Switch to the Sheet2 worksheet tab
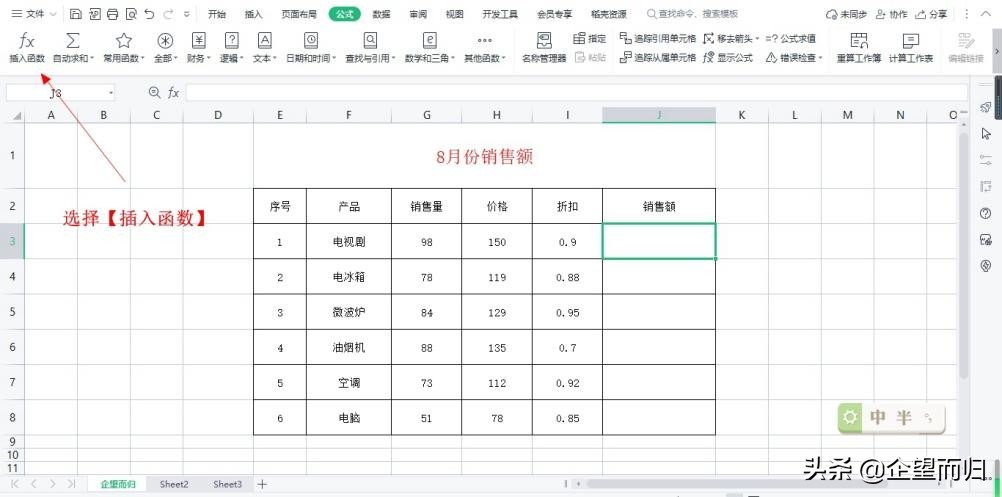This screenshot has height=497, width=1002. pos(174,484)
